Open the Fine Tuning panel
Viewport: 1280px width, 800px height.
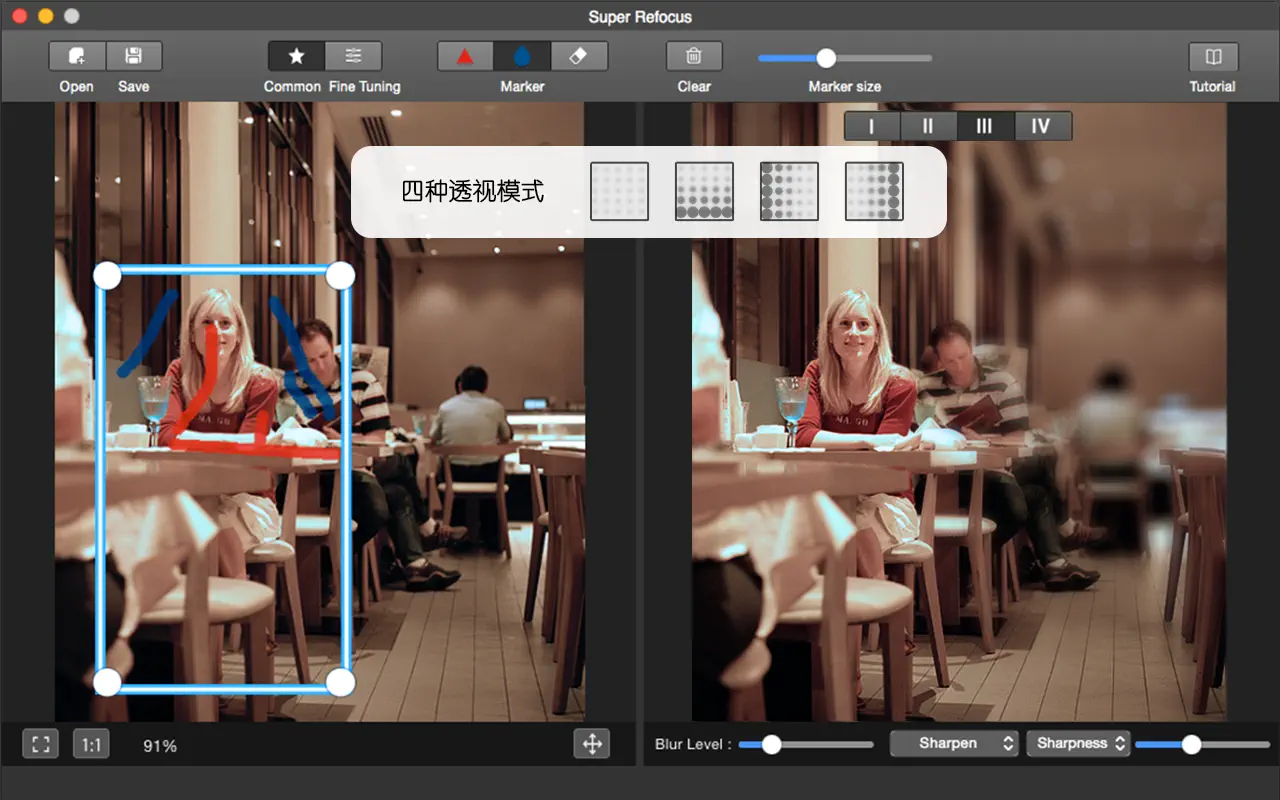click(x=353, y=56)
